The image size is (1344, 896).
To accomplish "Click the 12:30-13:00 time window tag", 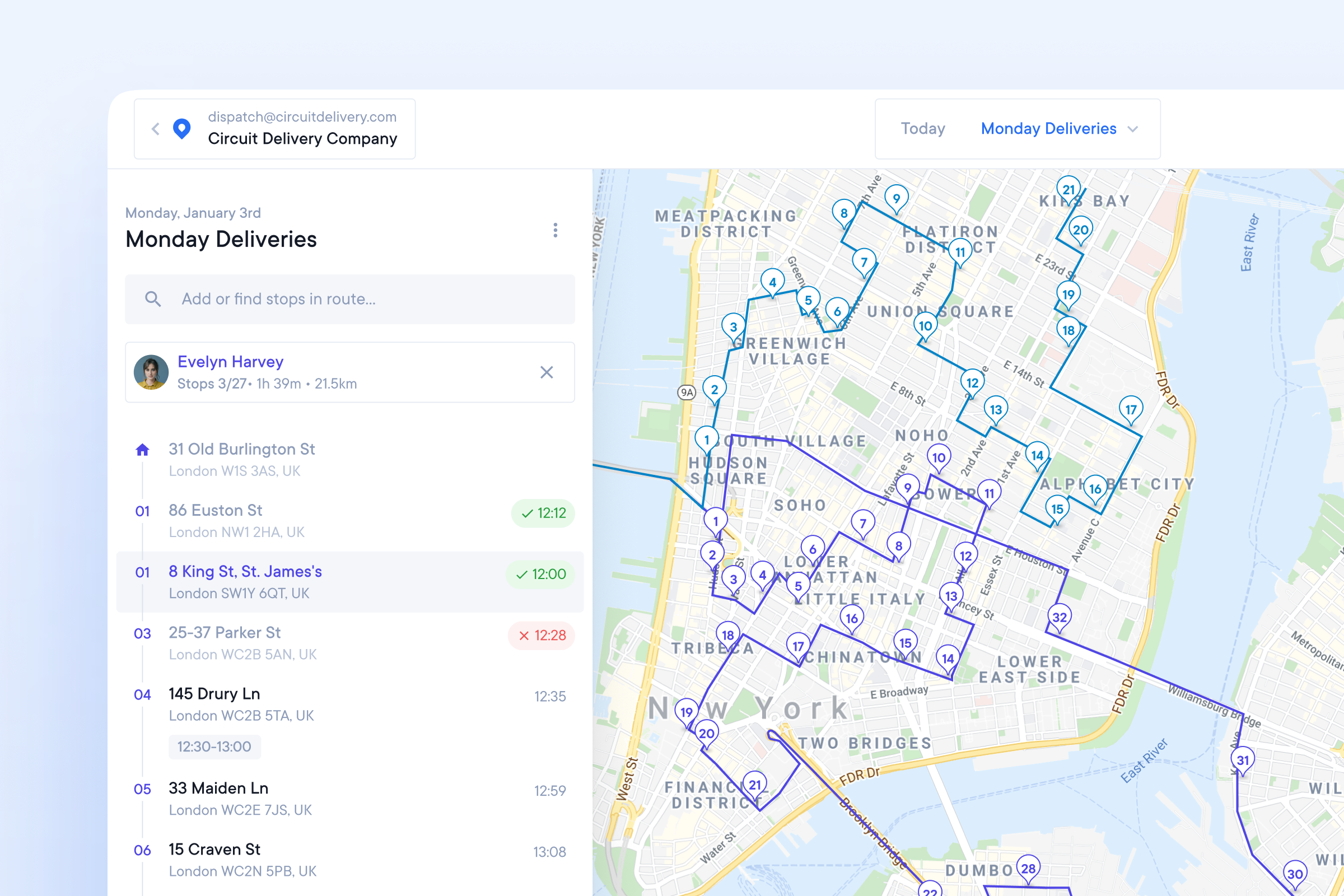I will pos(214,747).
